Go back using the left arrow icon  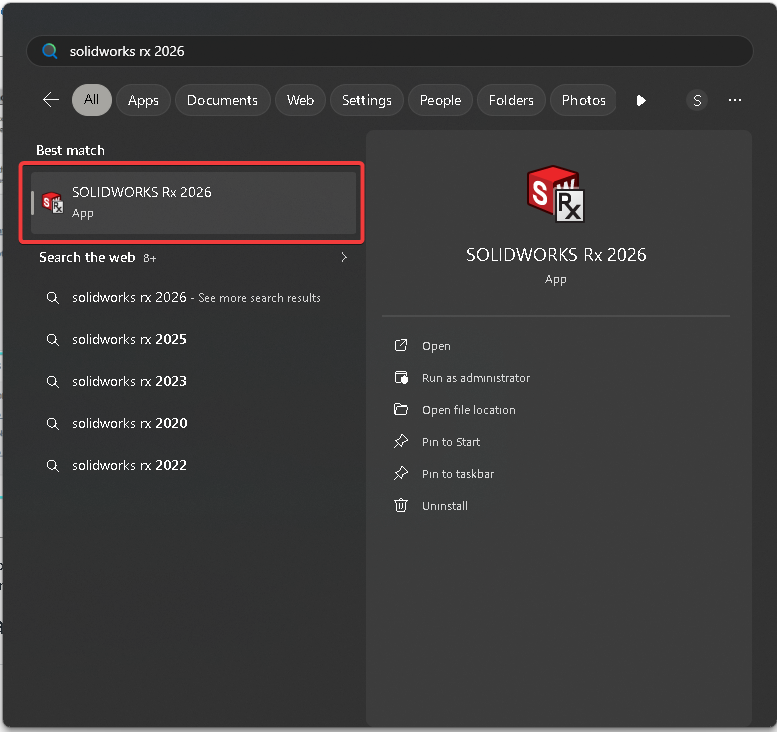click(51, 100)
